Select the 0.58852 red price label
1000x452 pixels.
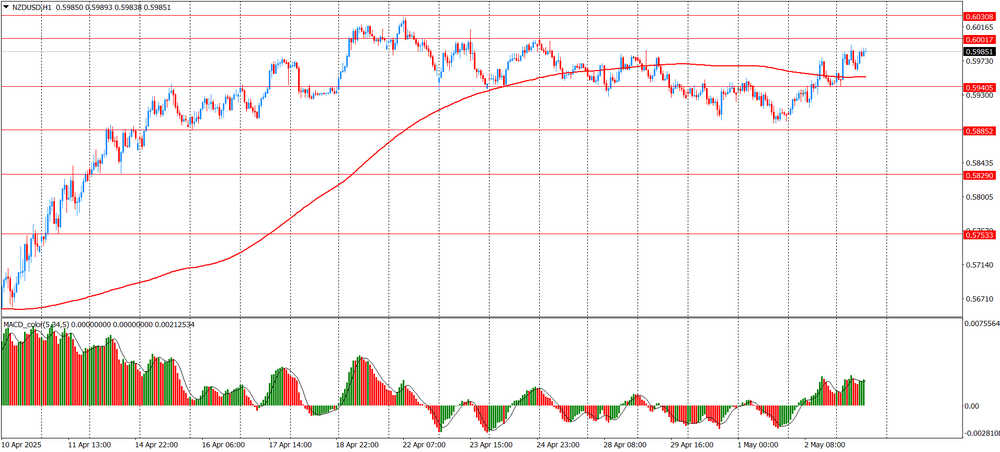point(979,130)
